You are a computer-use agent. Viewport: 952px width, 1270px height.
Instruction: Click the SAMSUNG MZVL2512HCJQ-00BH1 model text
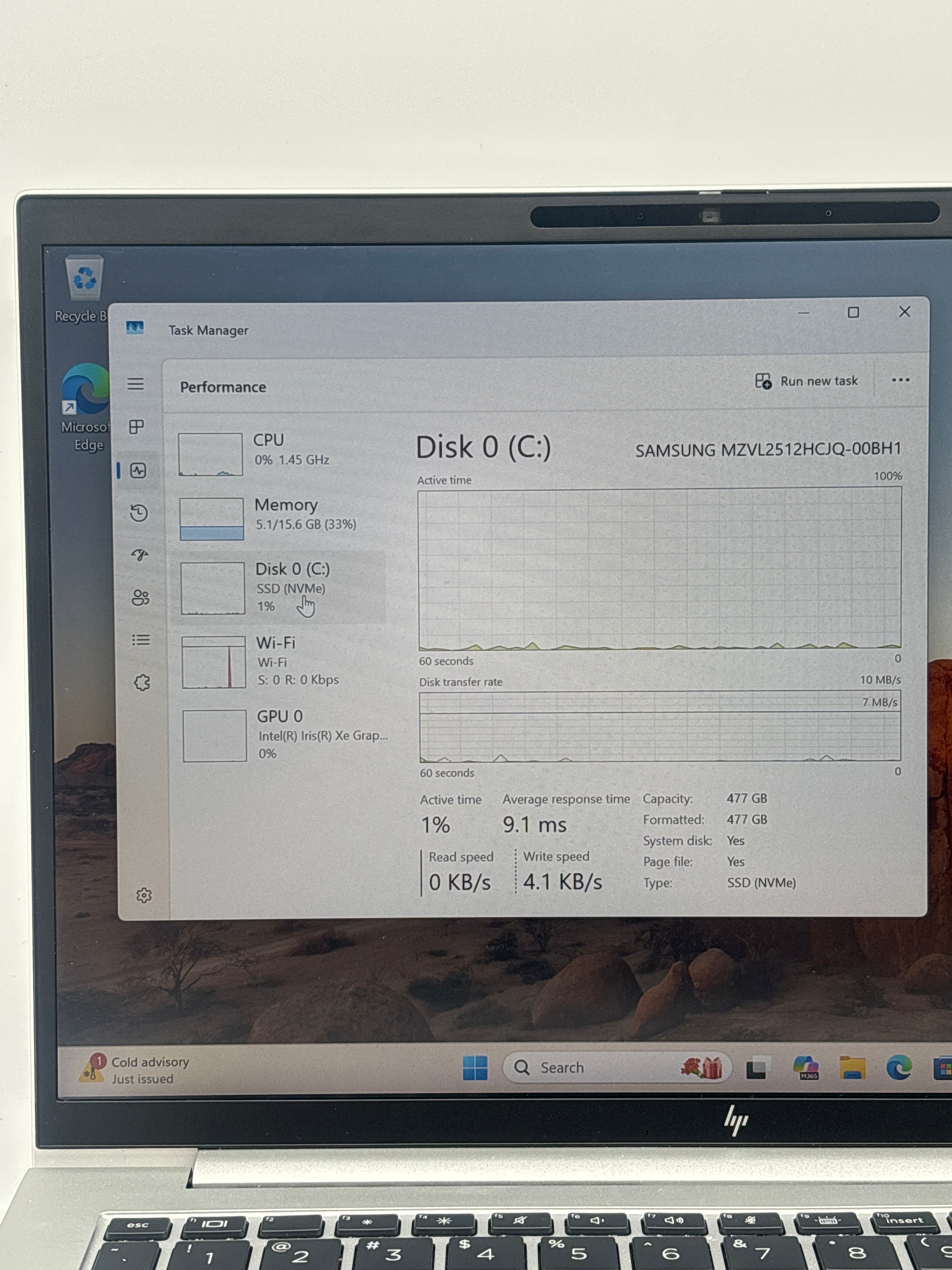[768, 449]
